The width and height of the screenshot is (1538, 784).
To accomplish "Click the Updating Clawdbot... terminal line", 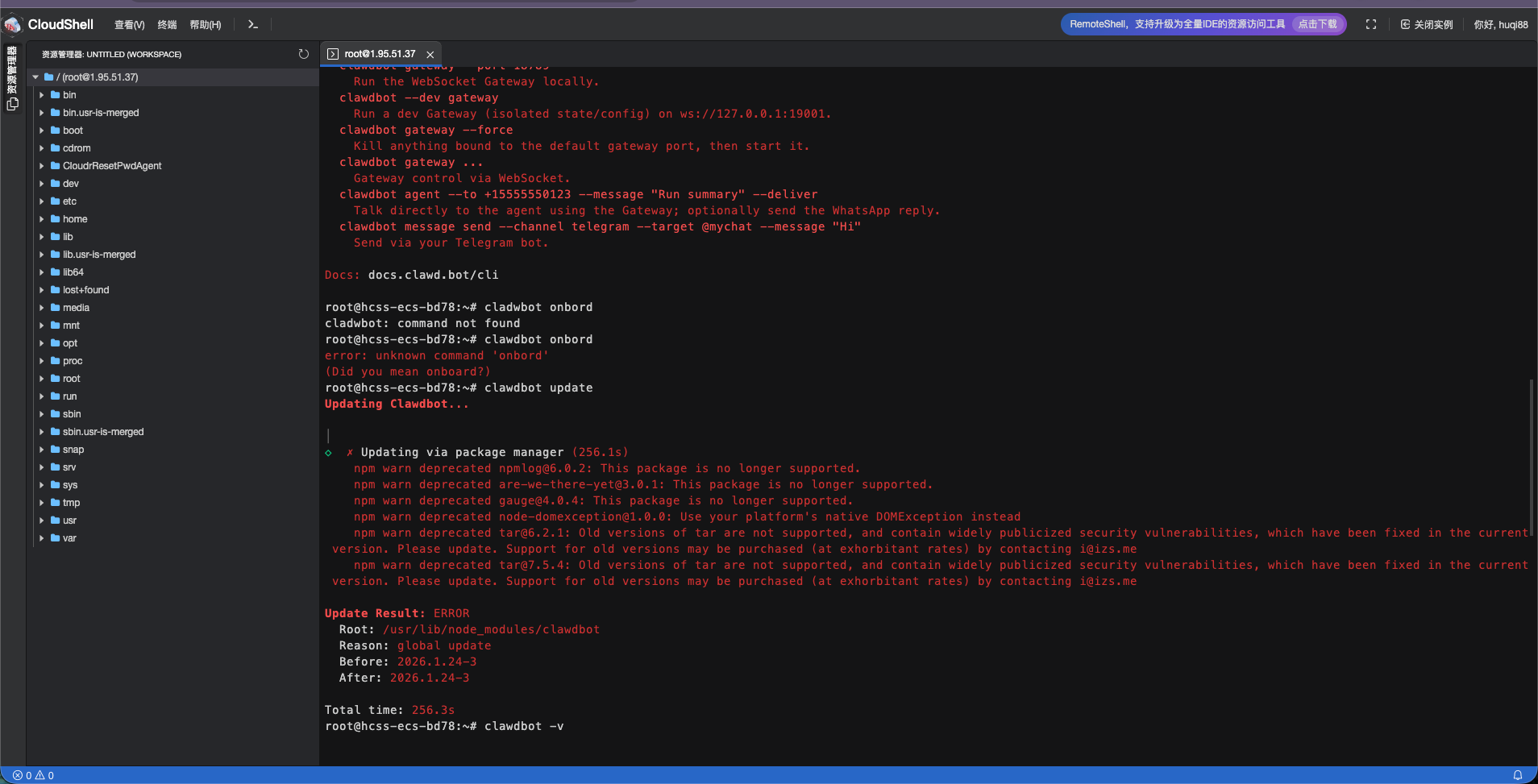I will click(x=397, y=404).
